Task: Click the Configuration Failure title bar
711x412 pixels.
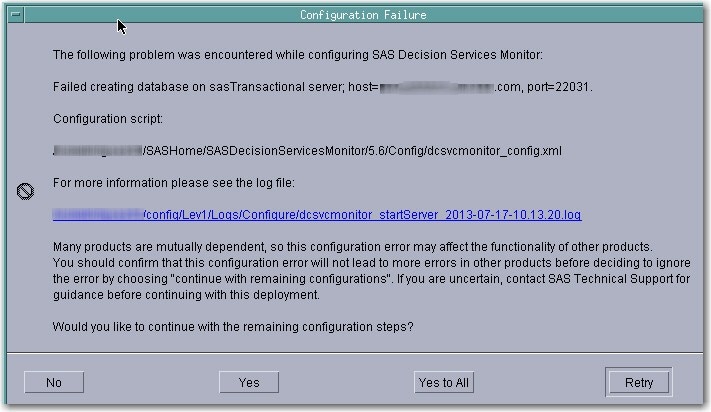Action: pos(362,15)
